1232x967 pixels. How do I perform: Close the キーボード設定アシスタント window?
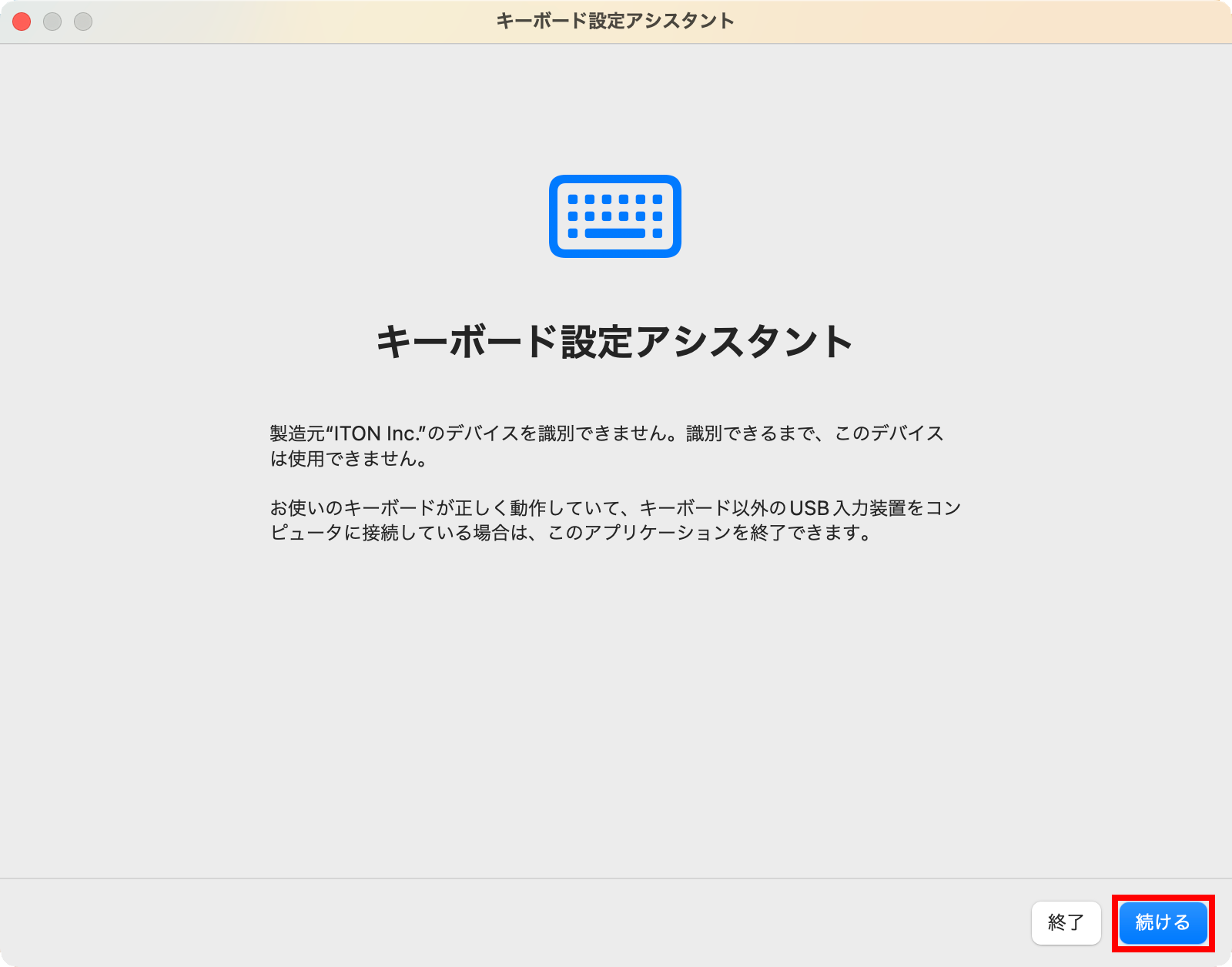22,22
